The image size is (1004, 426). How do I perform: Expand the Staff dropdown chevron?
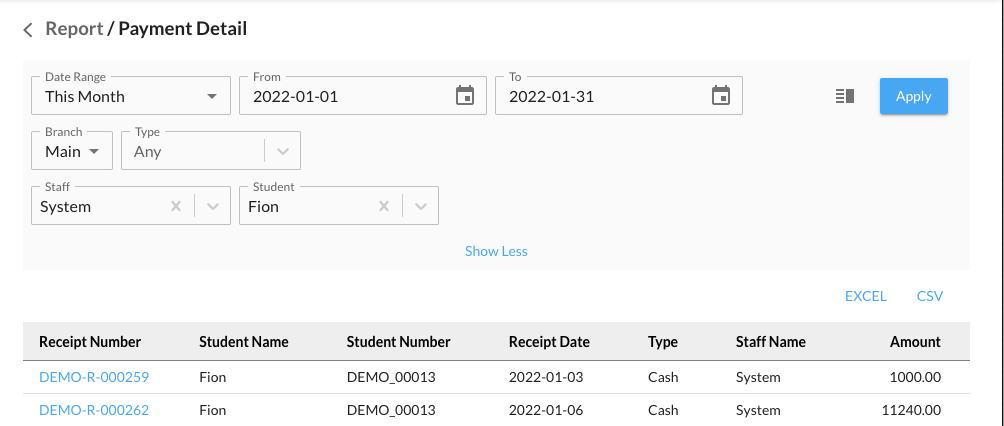(x=212, y=206)
